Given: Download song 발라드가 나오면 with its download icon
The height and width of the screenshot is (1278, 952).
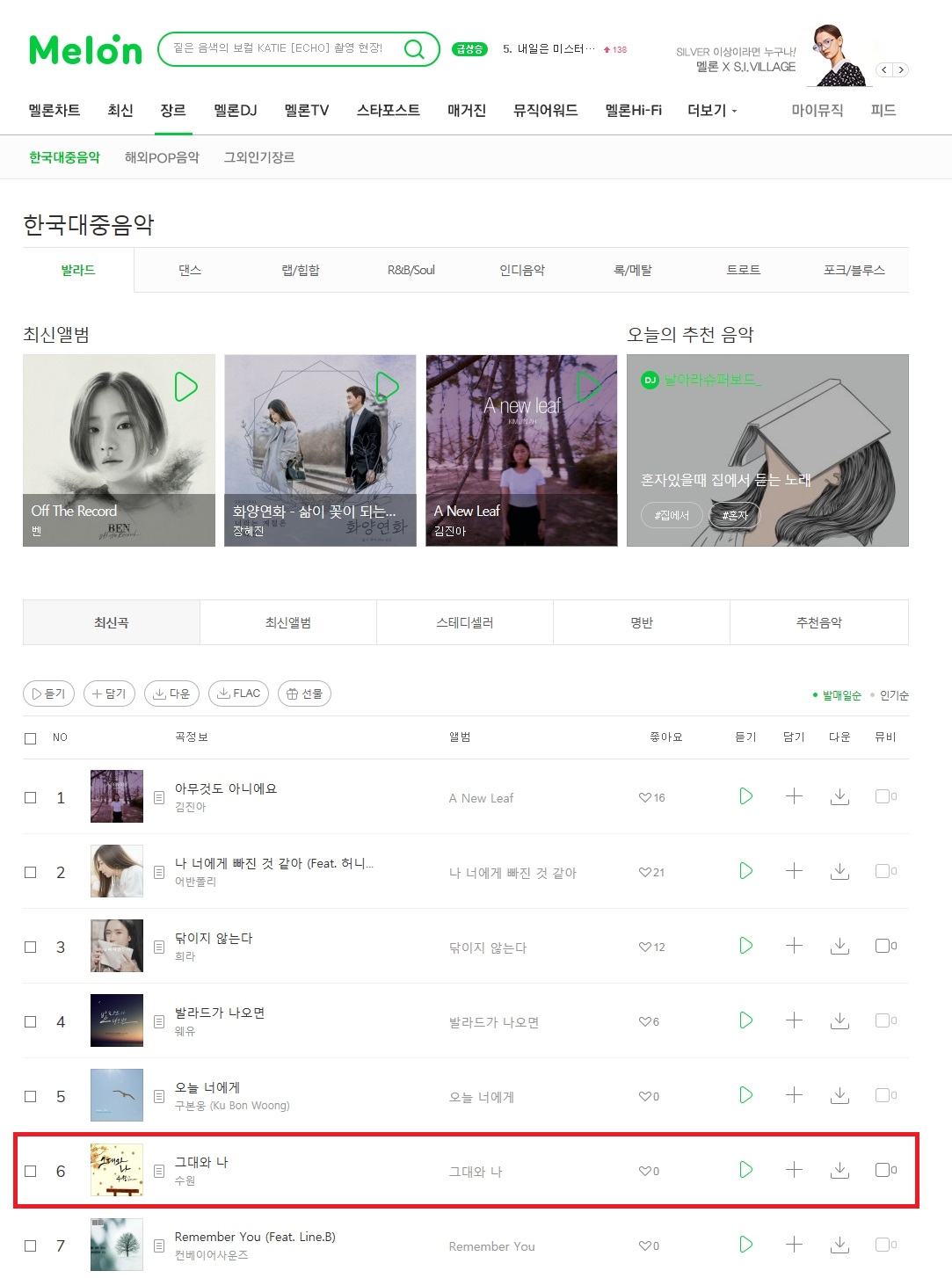Looking at the screenshot, I should (839, 1020).
